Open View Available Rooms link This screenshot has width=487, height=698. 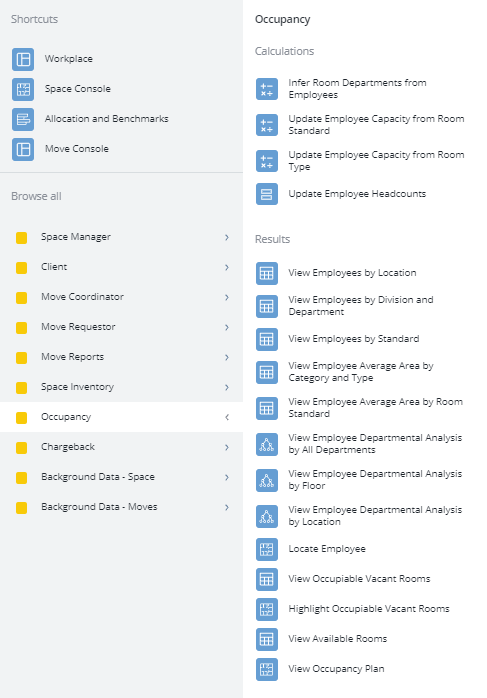[x=337, y=639]
